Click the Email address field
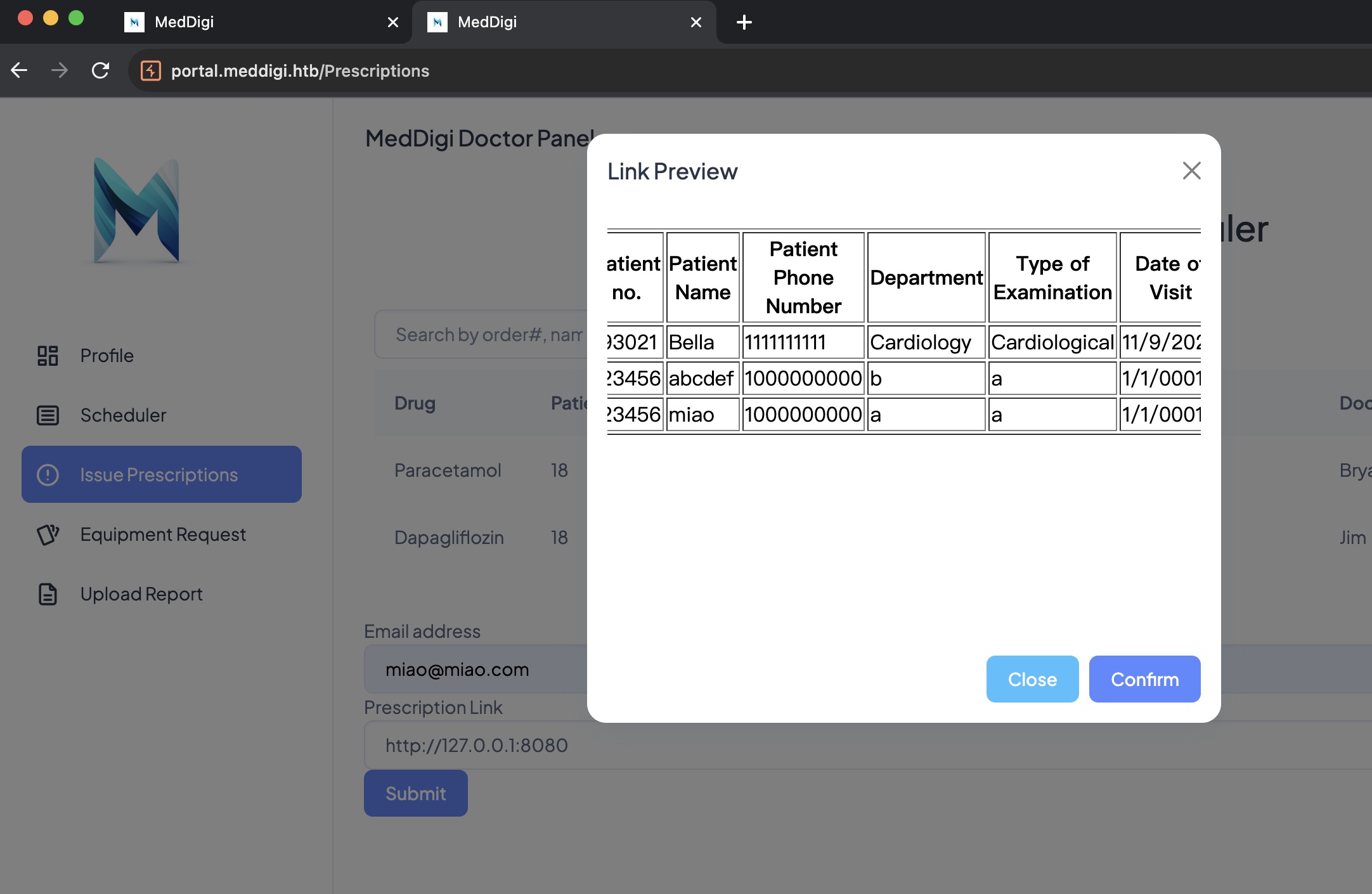Viewport: 1372px width, 894px height. tap(476, 670)
